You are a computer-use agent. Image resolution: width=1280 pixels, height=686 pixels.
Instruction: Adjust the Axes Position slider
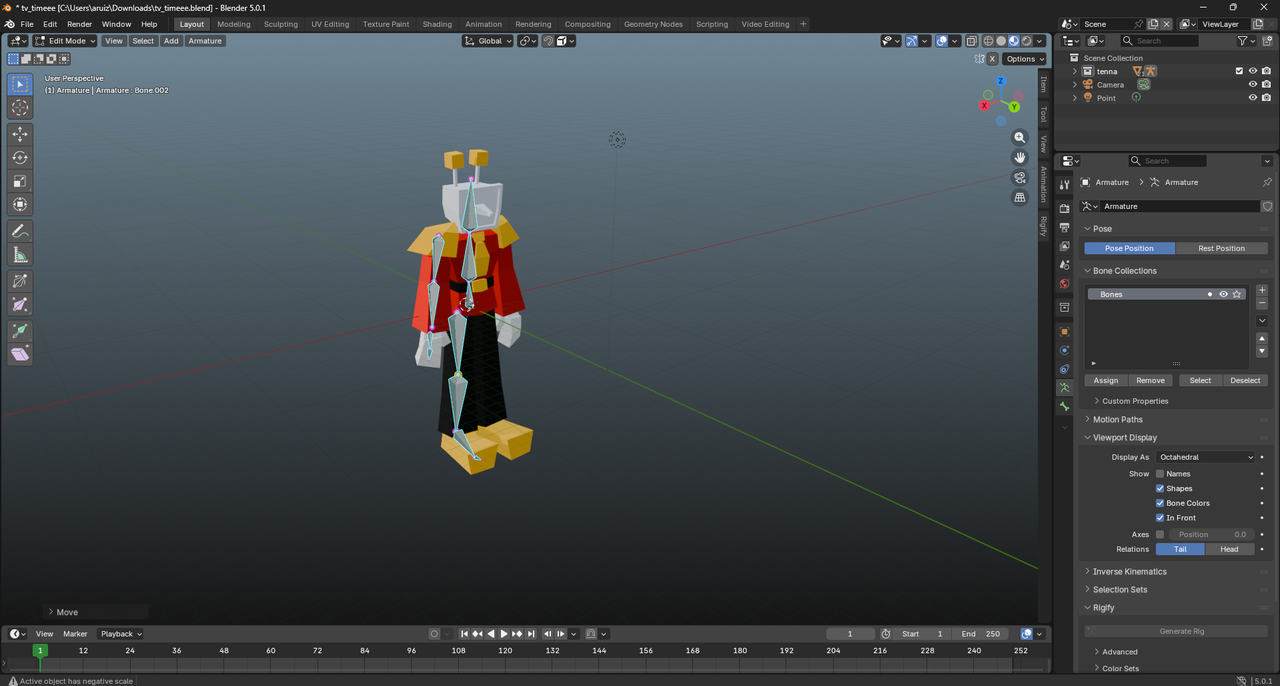tap(1211, 535)
